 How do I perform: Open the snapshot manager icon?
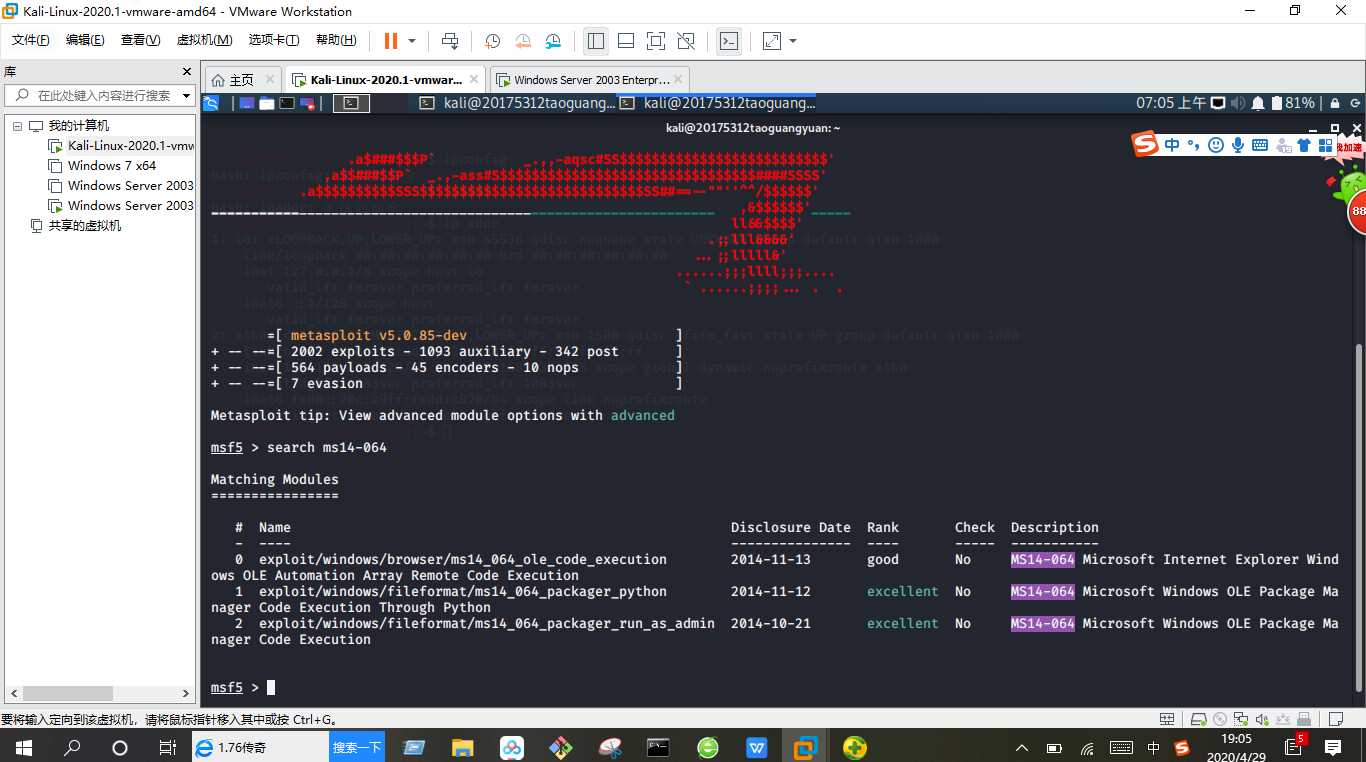tap(553, 41)
